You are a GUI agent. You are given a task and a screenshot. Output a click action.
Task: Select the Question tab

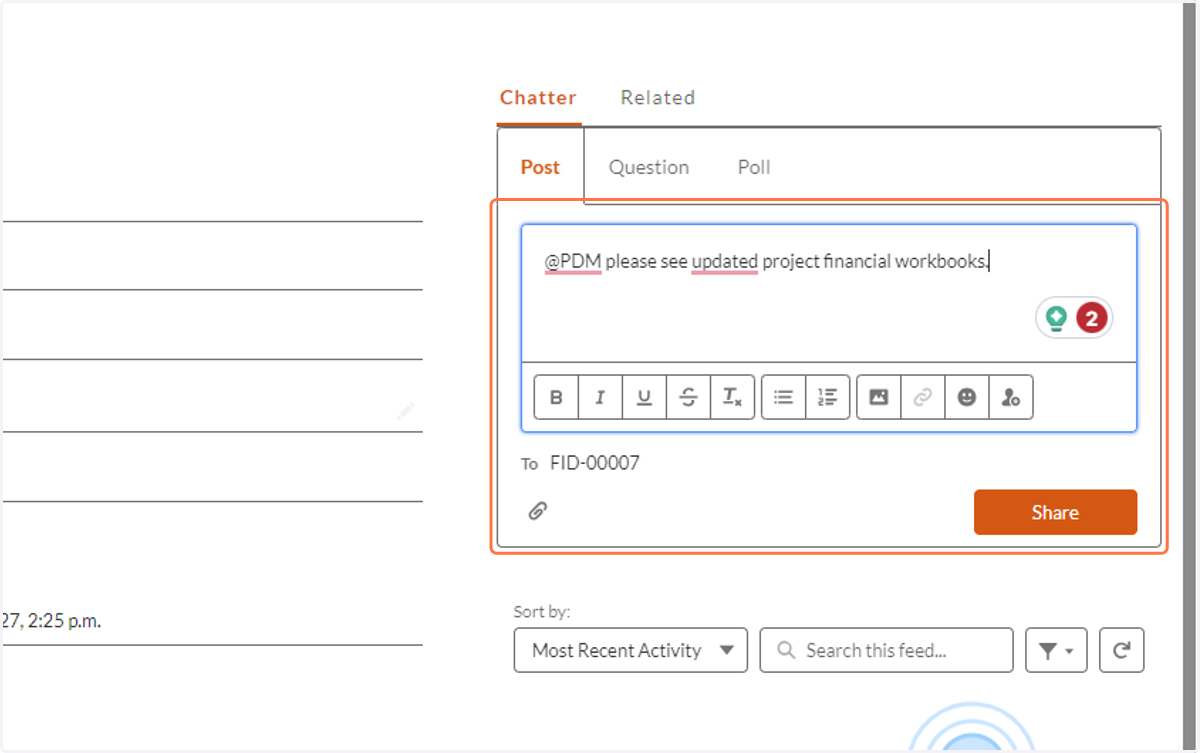tap(649, 167)
